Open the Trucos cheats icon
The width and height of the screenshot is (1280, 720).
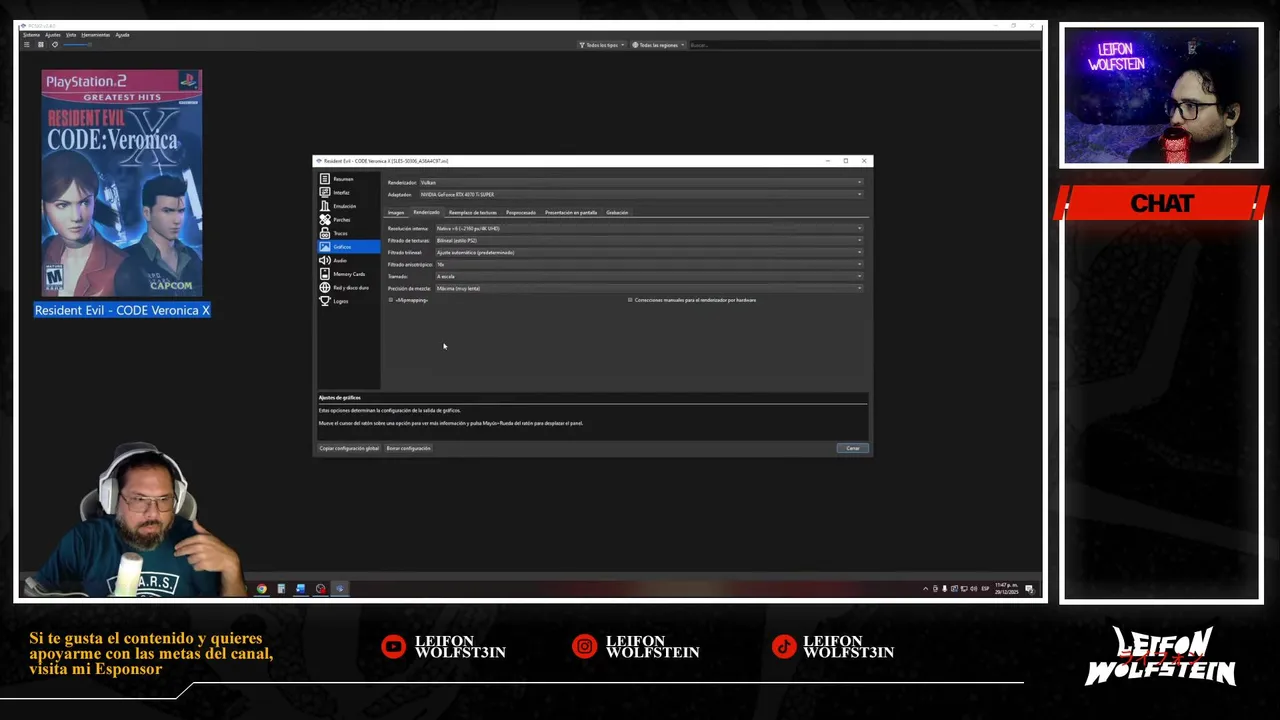(324, 233)
